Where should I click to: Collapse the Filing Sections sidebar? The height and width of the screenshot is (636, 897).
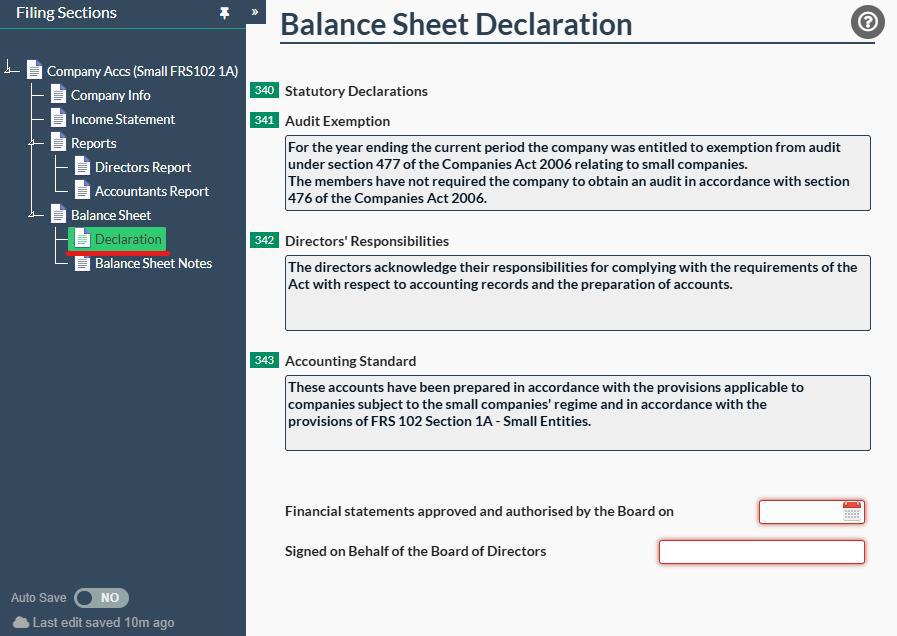pos(253,12)
